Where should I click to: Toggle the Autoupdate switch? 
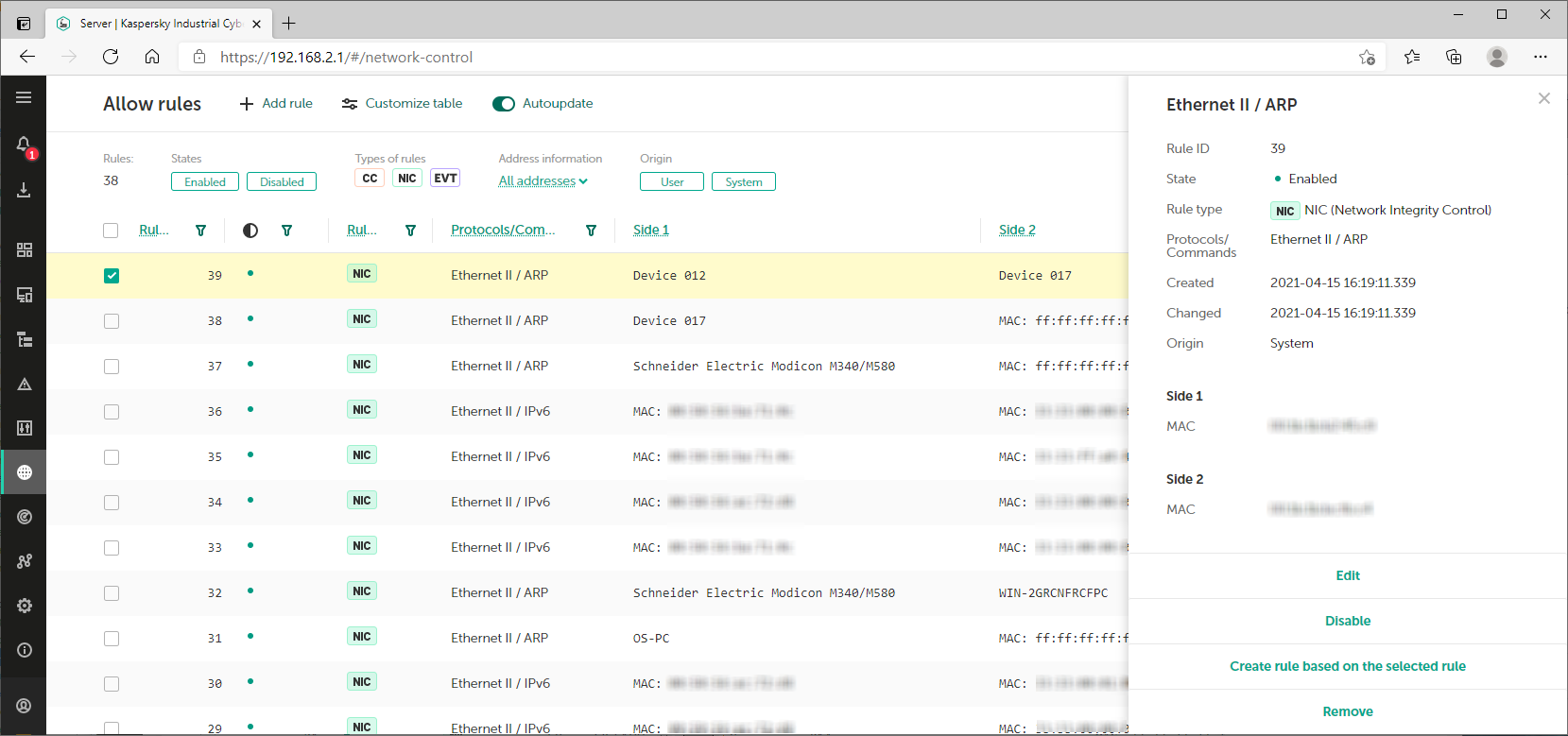[504, 104]
